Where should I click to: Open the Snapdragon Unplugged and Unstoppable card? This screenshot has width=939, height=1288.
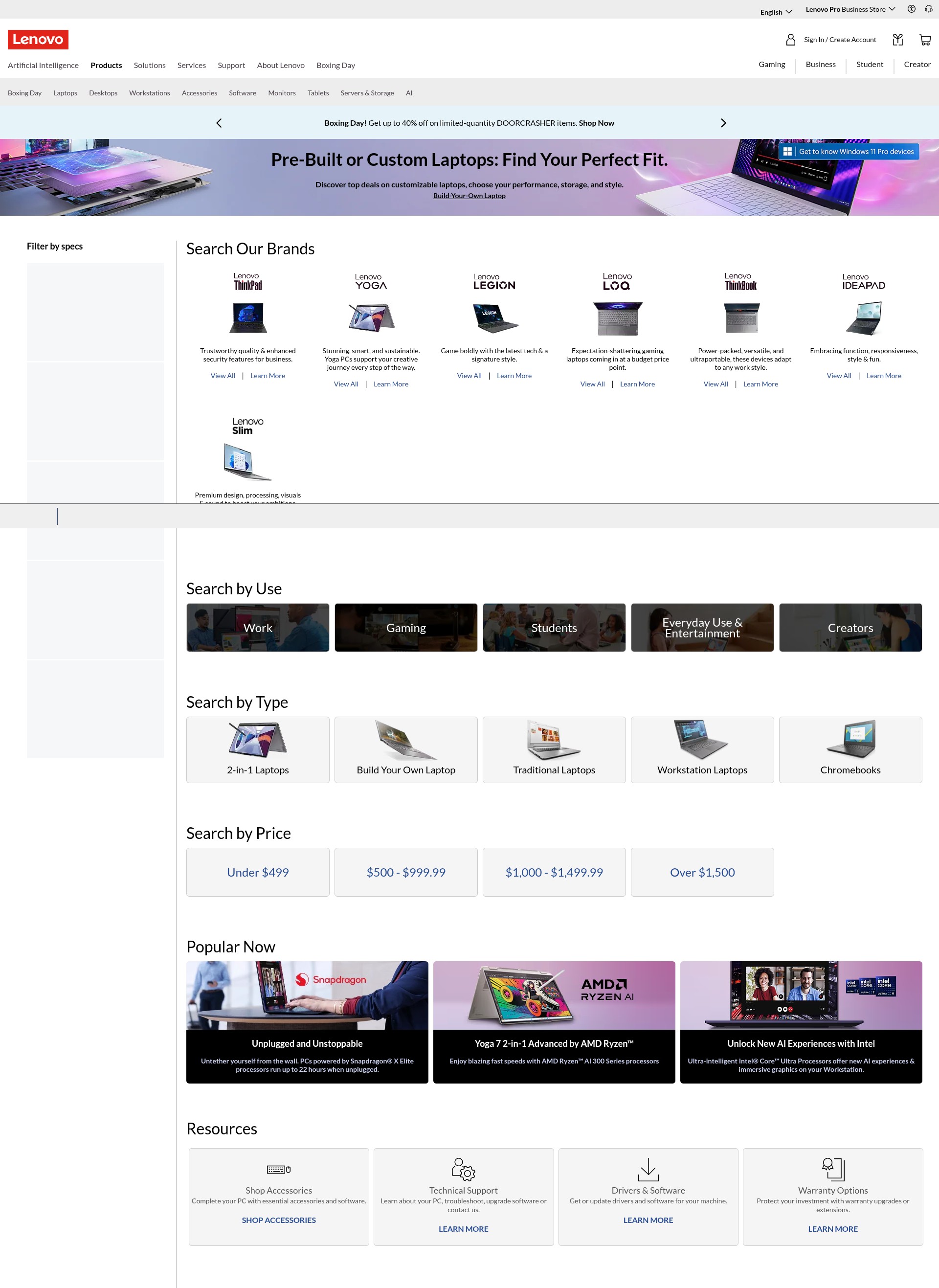[307, 1022]
